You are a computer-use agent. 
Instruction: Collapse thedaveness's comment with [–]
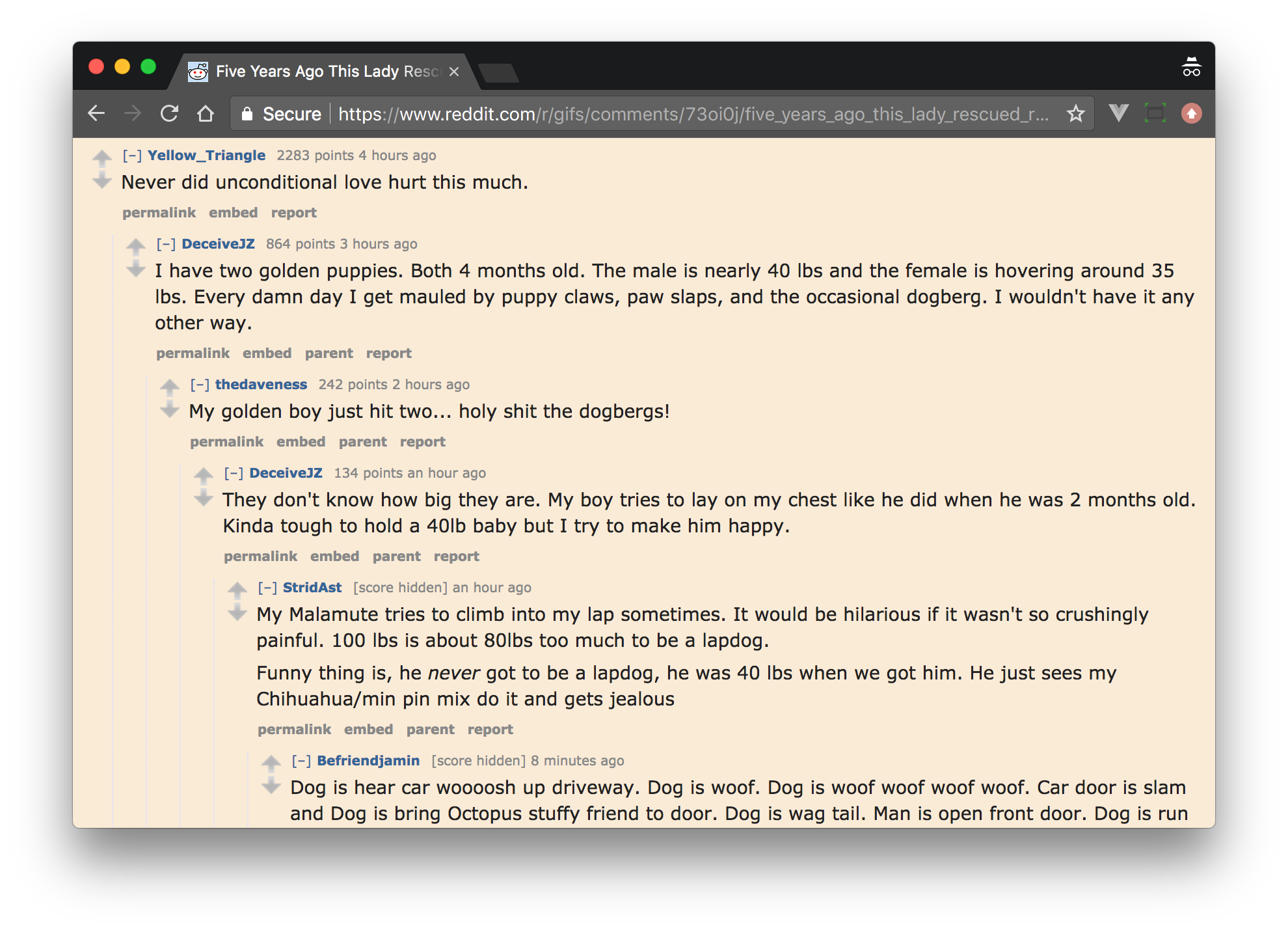click(200, 385)
